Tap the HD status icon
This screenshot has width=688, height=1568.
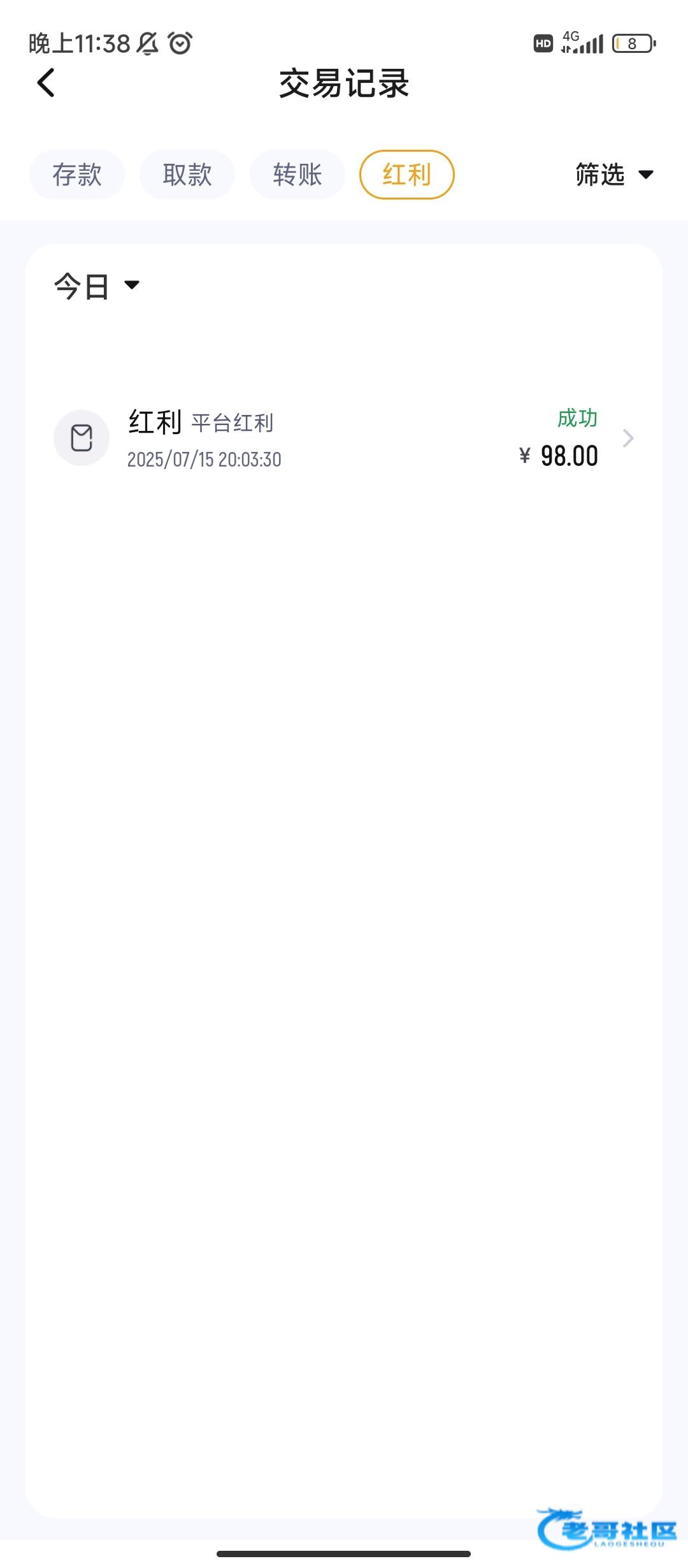tap(543, 43)
